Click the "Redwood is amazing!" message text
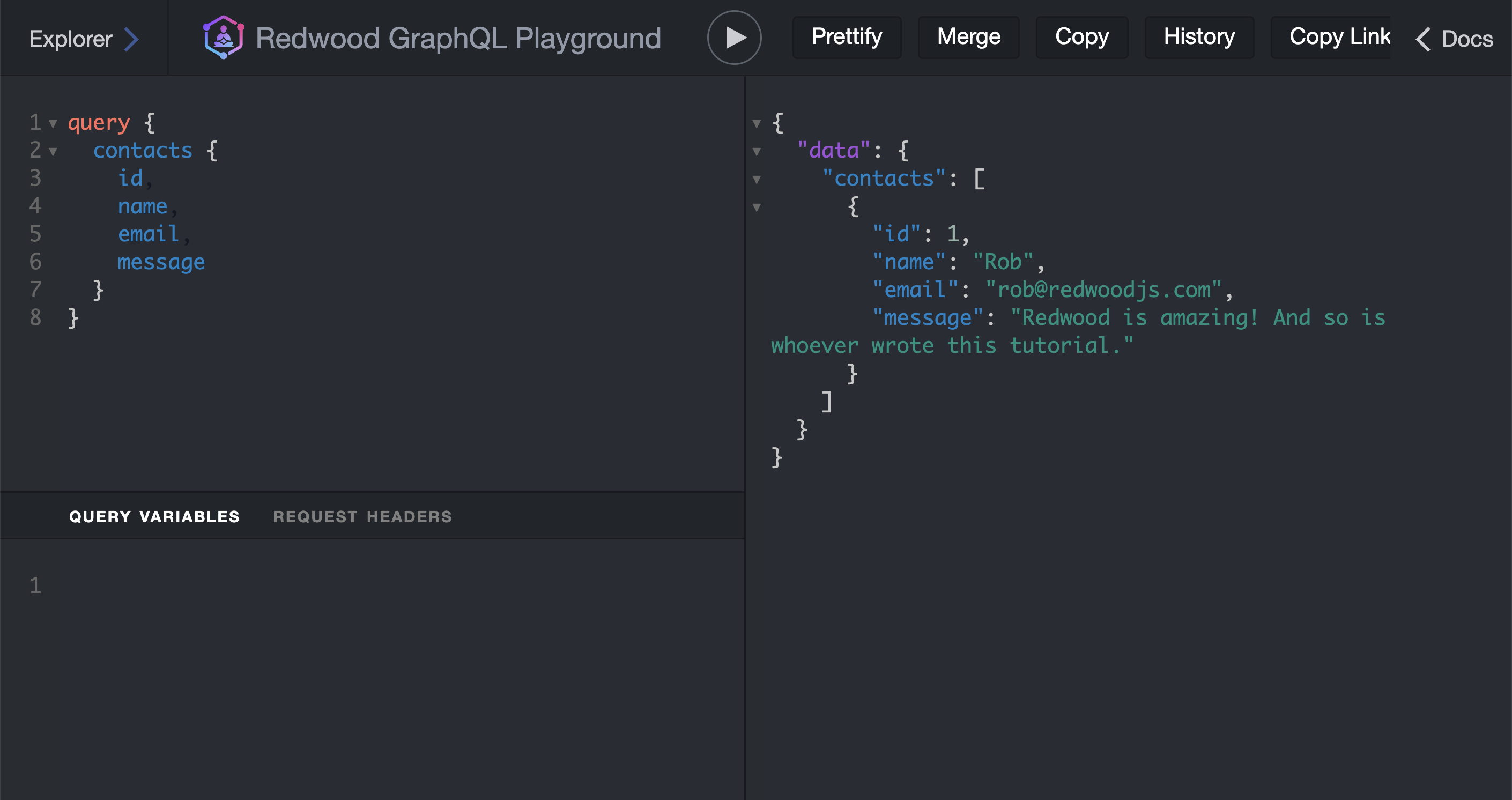The width and height of the screenshot is (1512, 800). [1135, 317]
